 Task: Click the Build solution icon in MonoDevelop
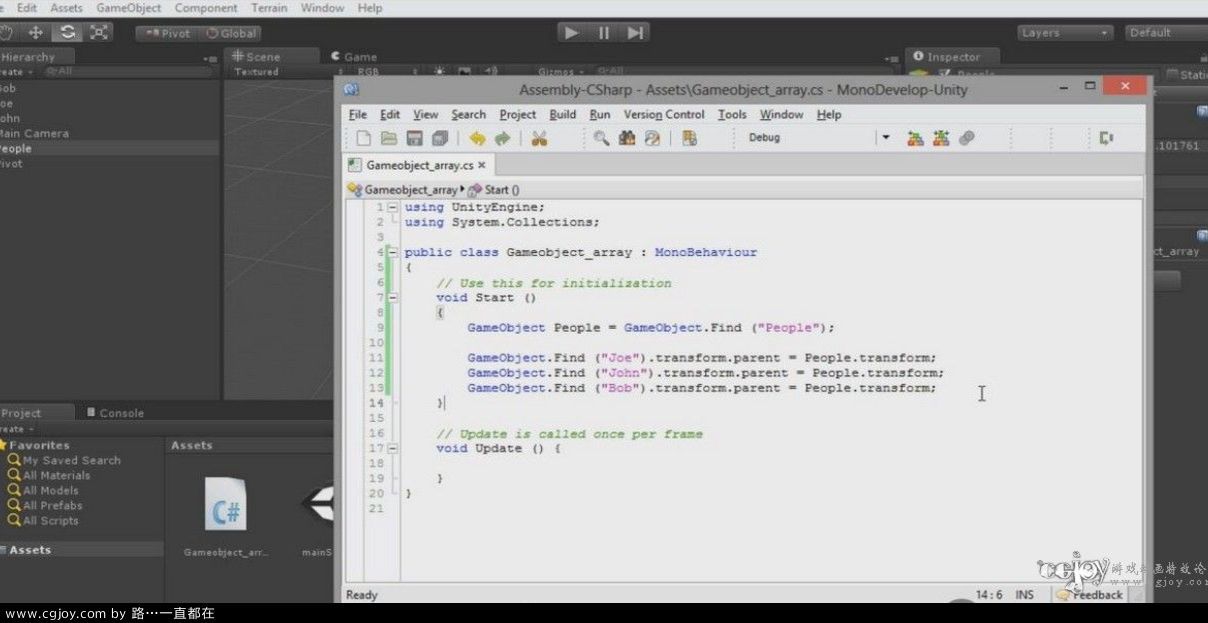coord(915,138)
